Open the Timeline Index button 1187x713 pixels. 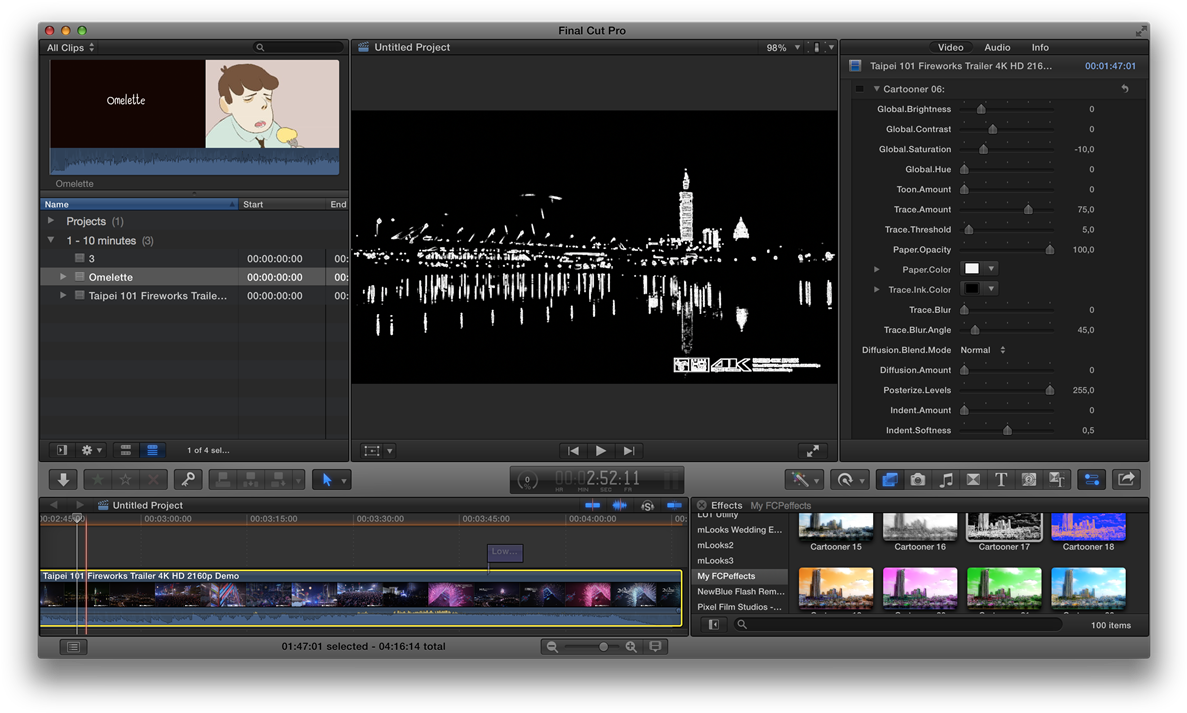click(73, 646)
